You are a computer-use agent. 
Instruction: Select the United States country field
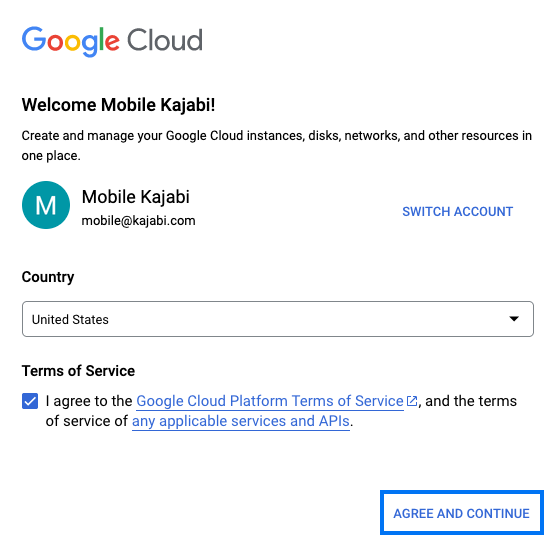[x=278, y=319]
